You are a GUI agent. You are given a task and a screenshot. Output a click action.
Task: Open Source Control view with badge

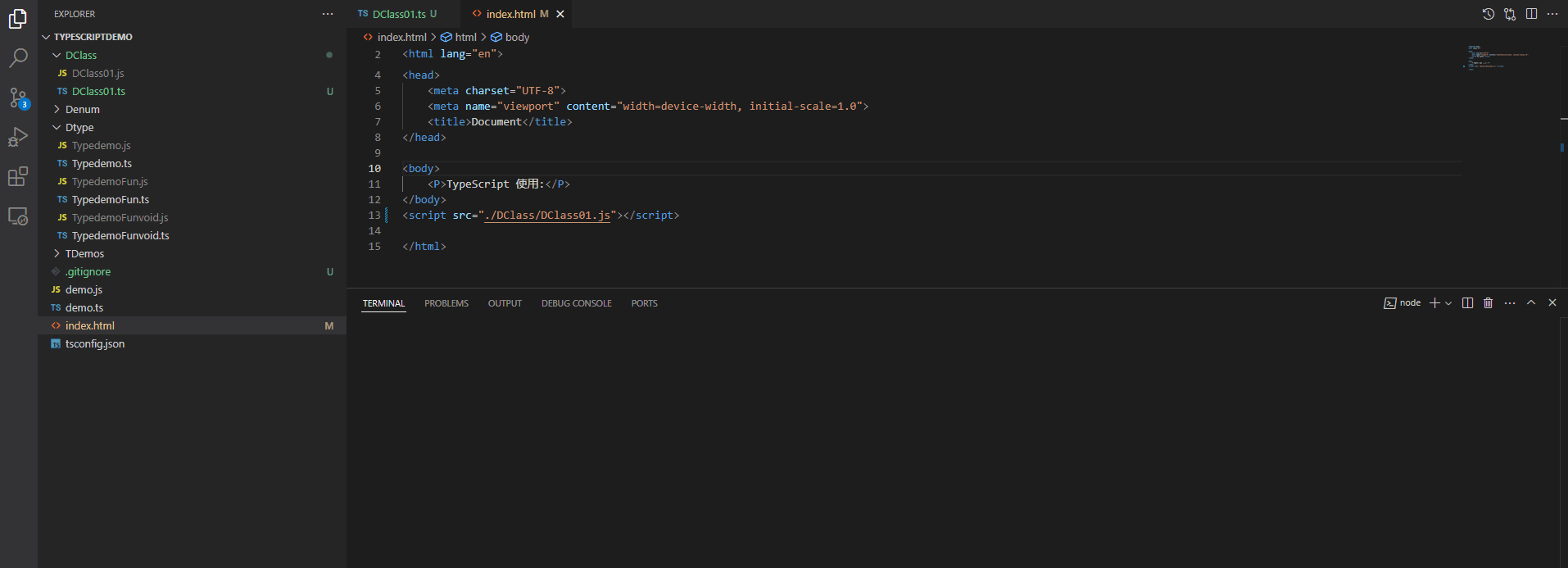[18, 98]
